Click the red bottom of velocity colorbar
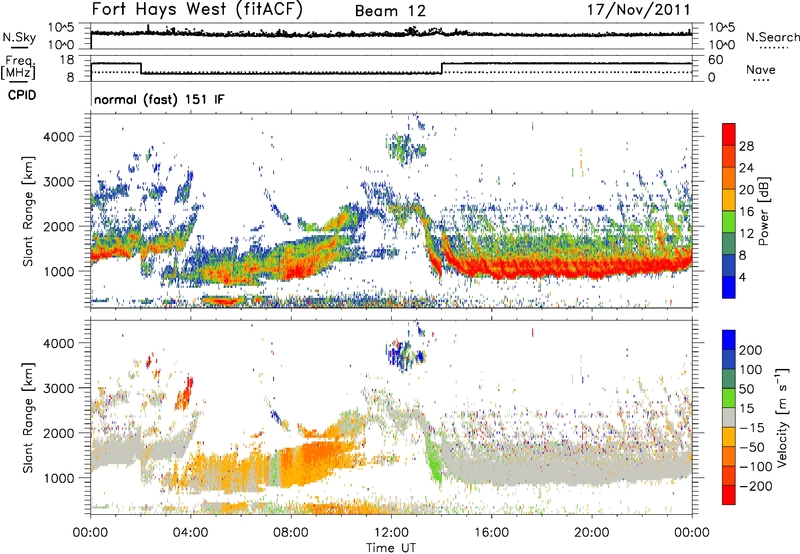800x554 pixels. tap(729, 495)
